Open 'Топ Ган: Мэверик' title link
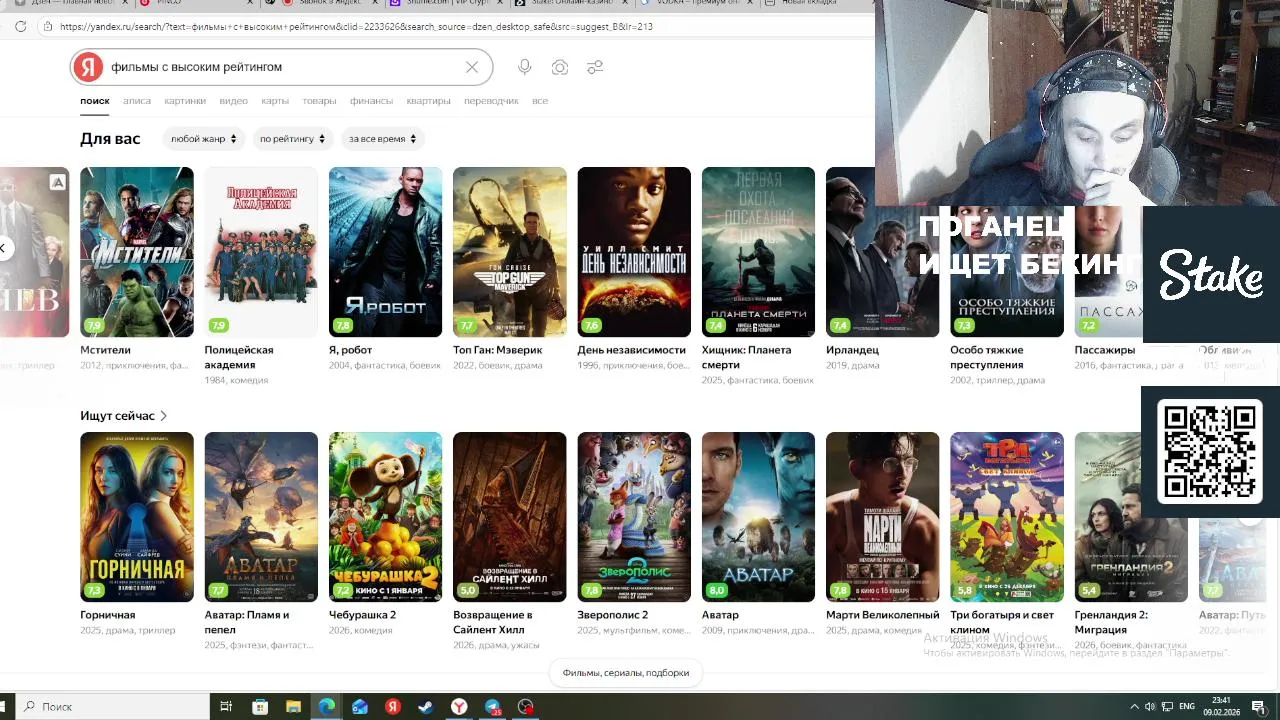 [x=497, y=350]
